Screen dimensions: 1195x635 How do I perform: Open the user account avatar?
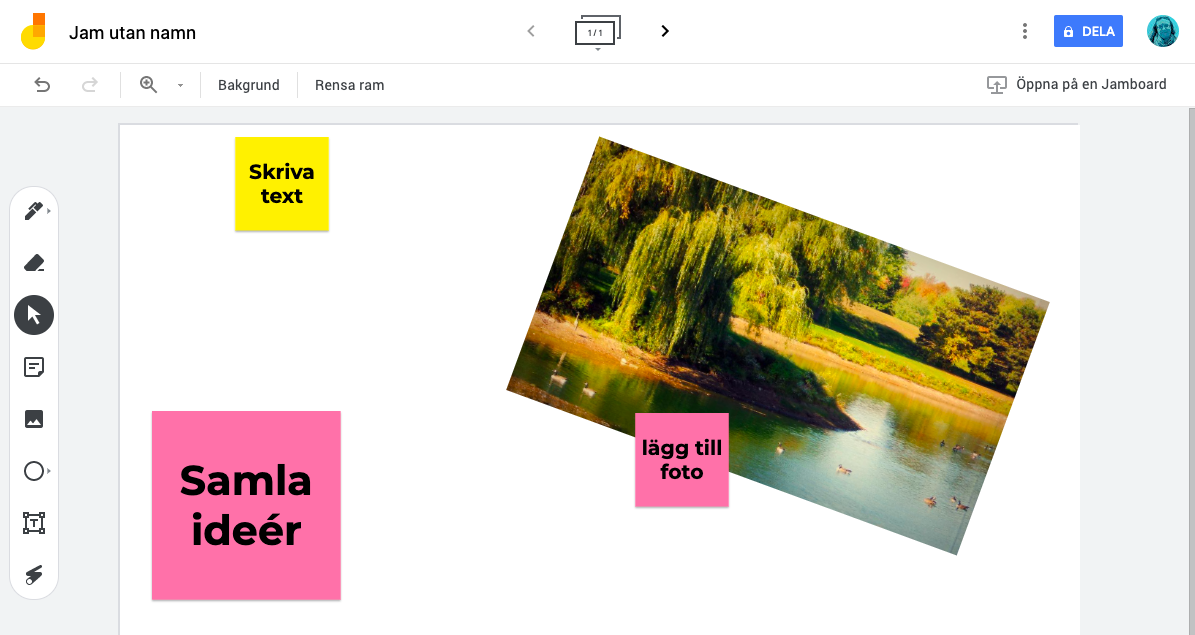click(x=1162, y=31)
